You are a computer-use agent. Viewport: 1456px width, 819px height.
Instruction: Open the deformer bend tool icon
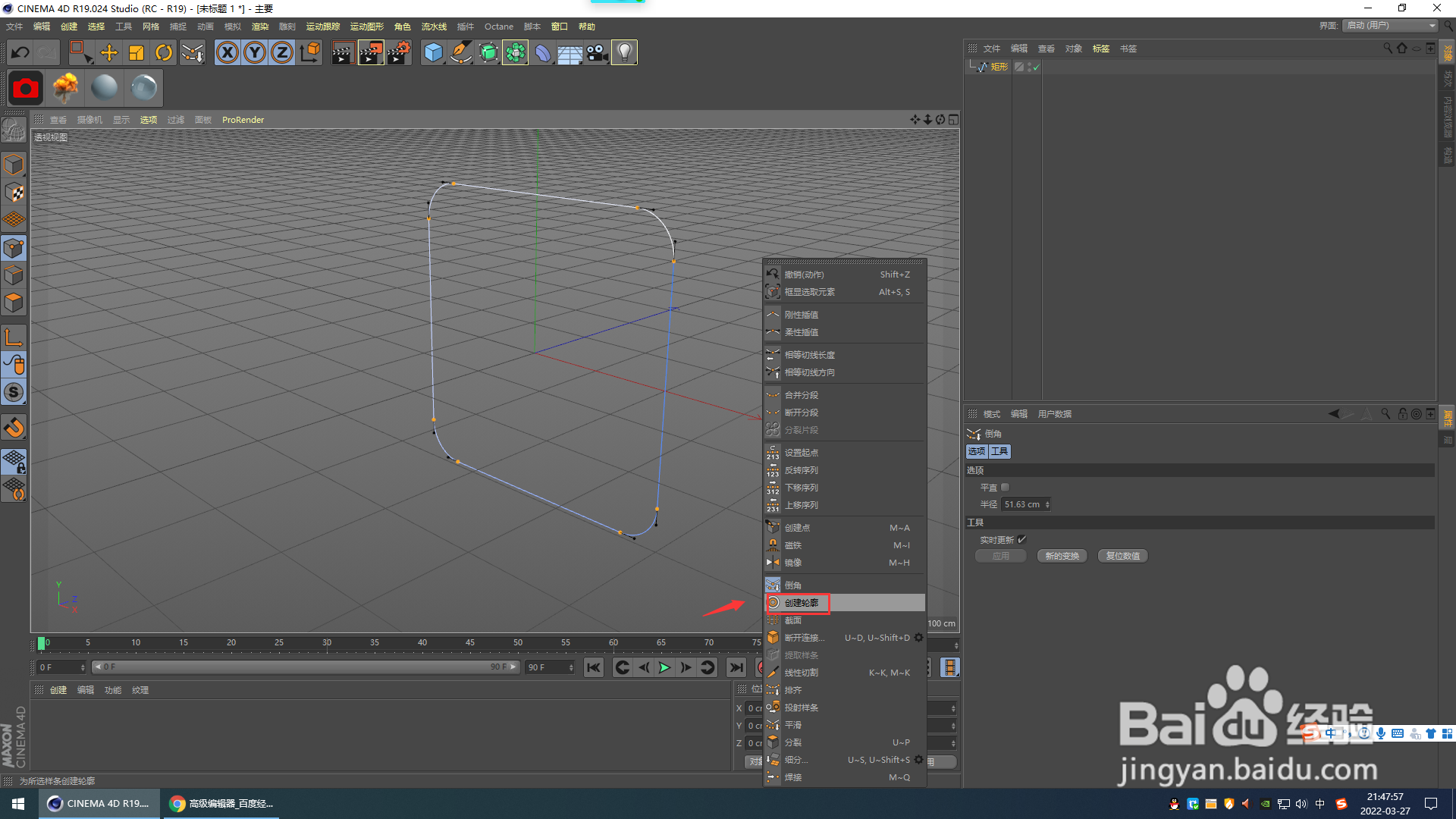[543, 52]
